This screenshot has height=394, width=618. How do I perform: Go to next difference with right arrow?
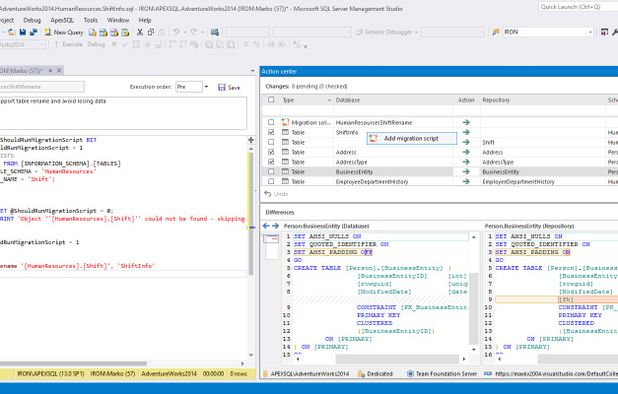click(275, 226)
